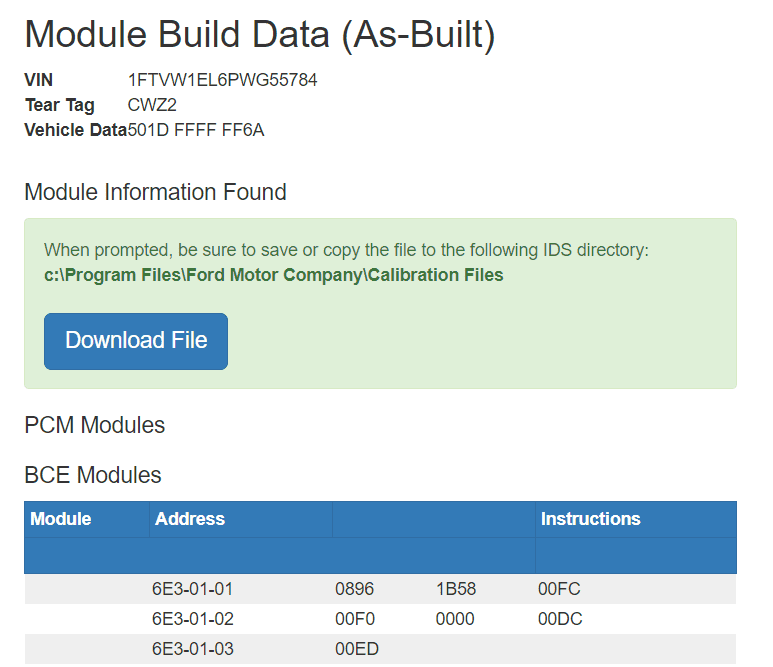The image size is (773, 667).
Task: Select the Tear Tag value CWZ2
Action: point(152,105)
